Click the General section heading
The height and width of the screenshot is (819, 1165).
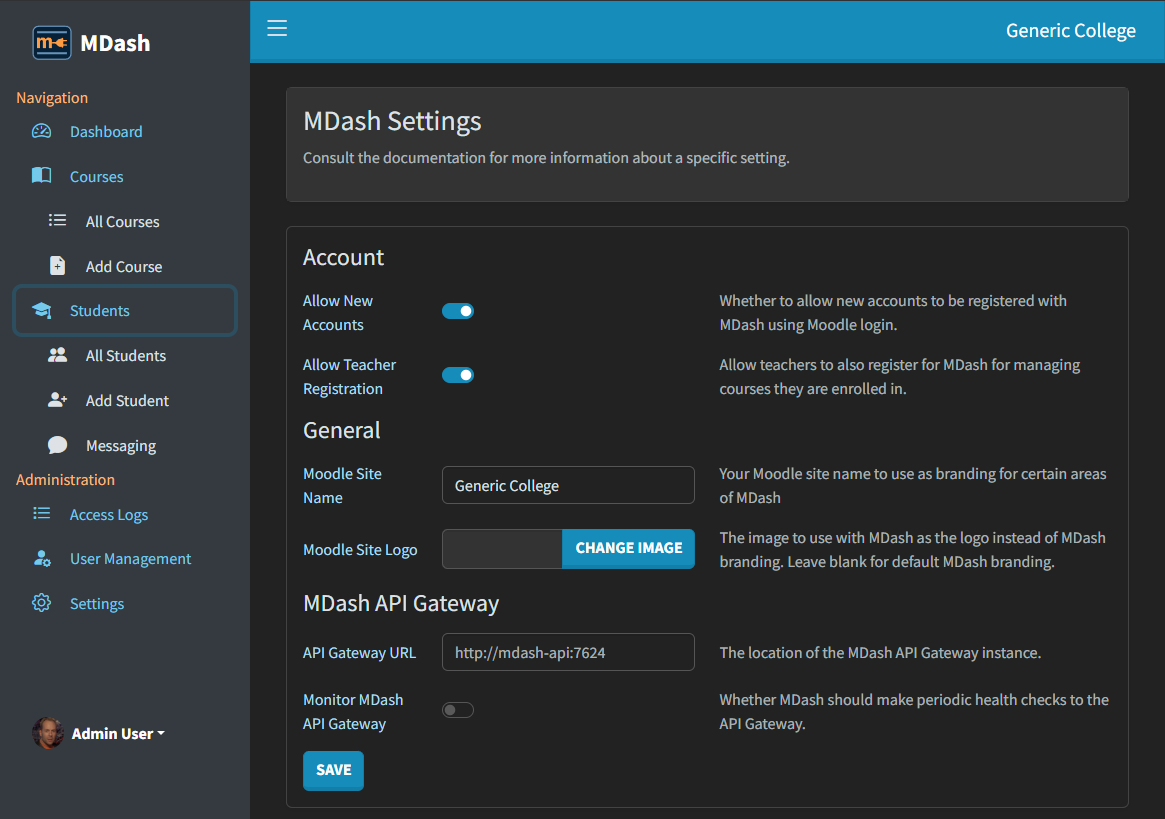tap(342, 430)
